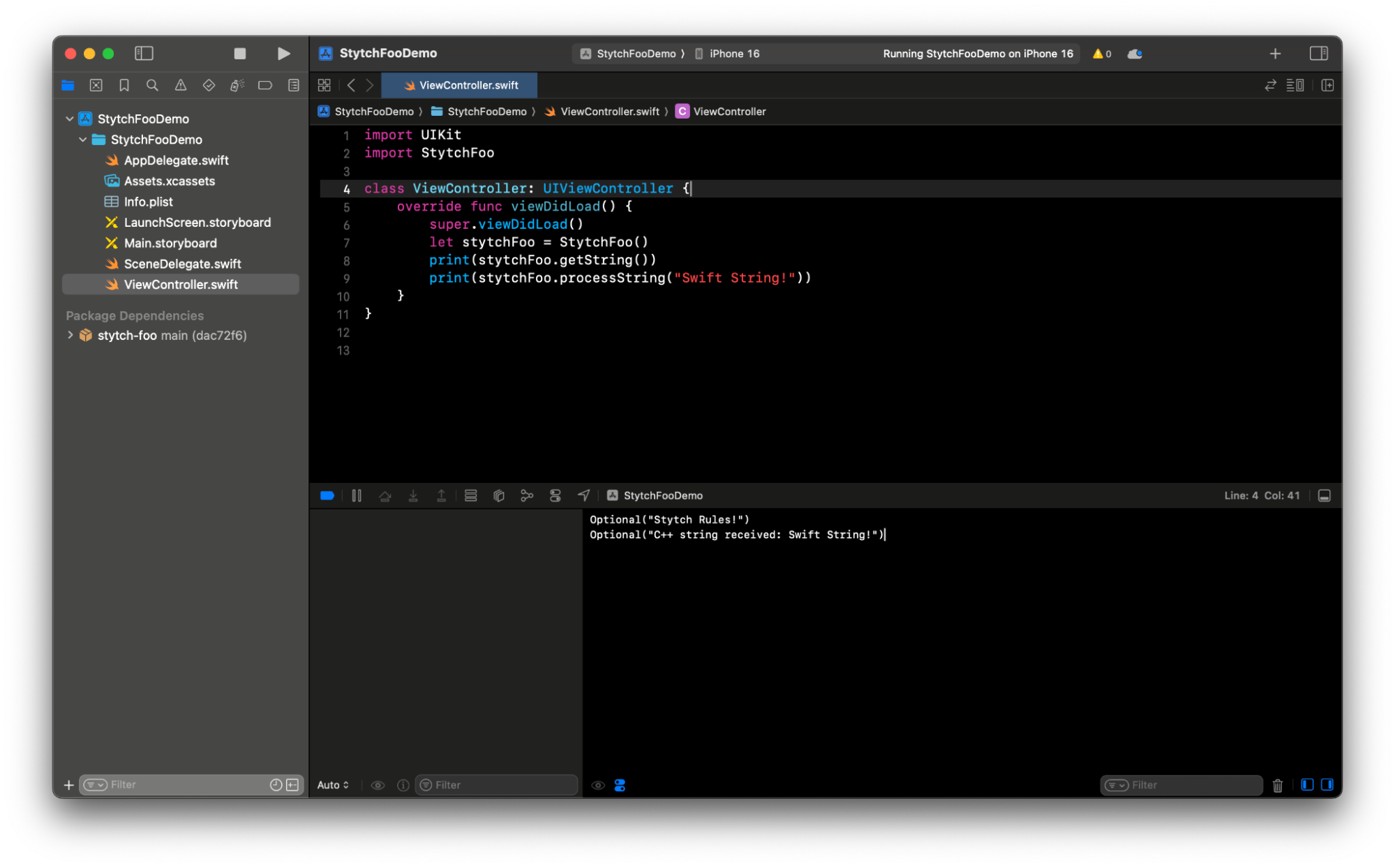Click the Step Over button
Viewport: 1395px width, 868px height.
[385, 495]
